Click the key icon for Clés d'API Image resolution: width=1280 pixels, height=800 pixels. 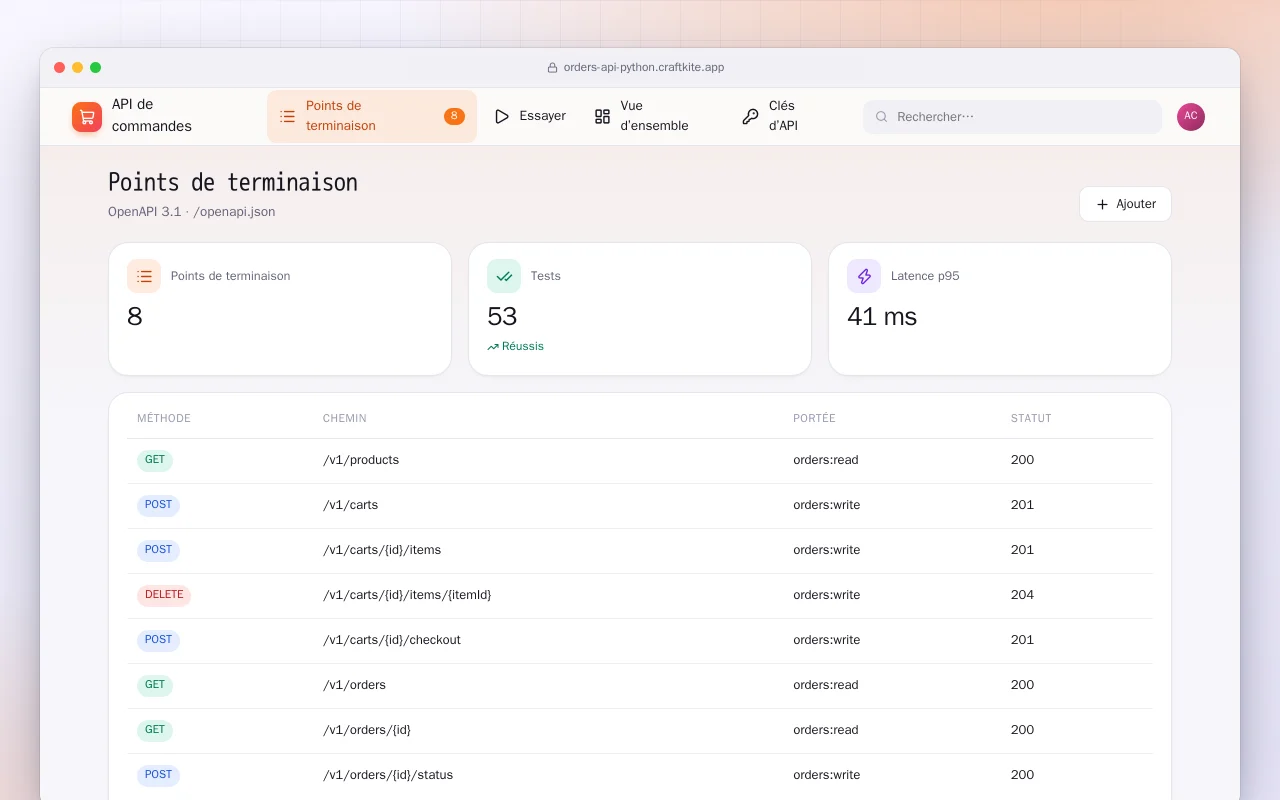click(x=750, y=116)
